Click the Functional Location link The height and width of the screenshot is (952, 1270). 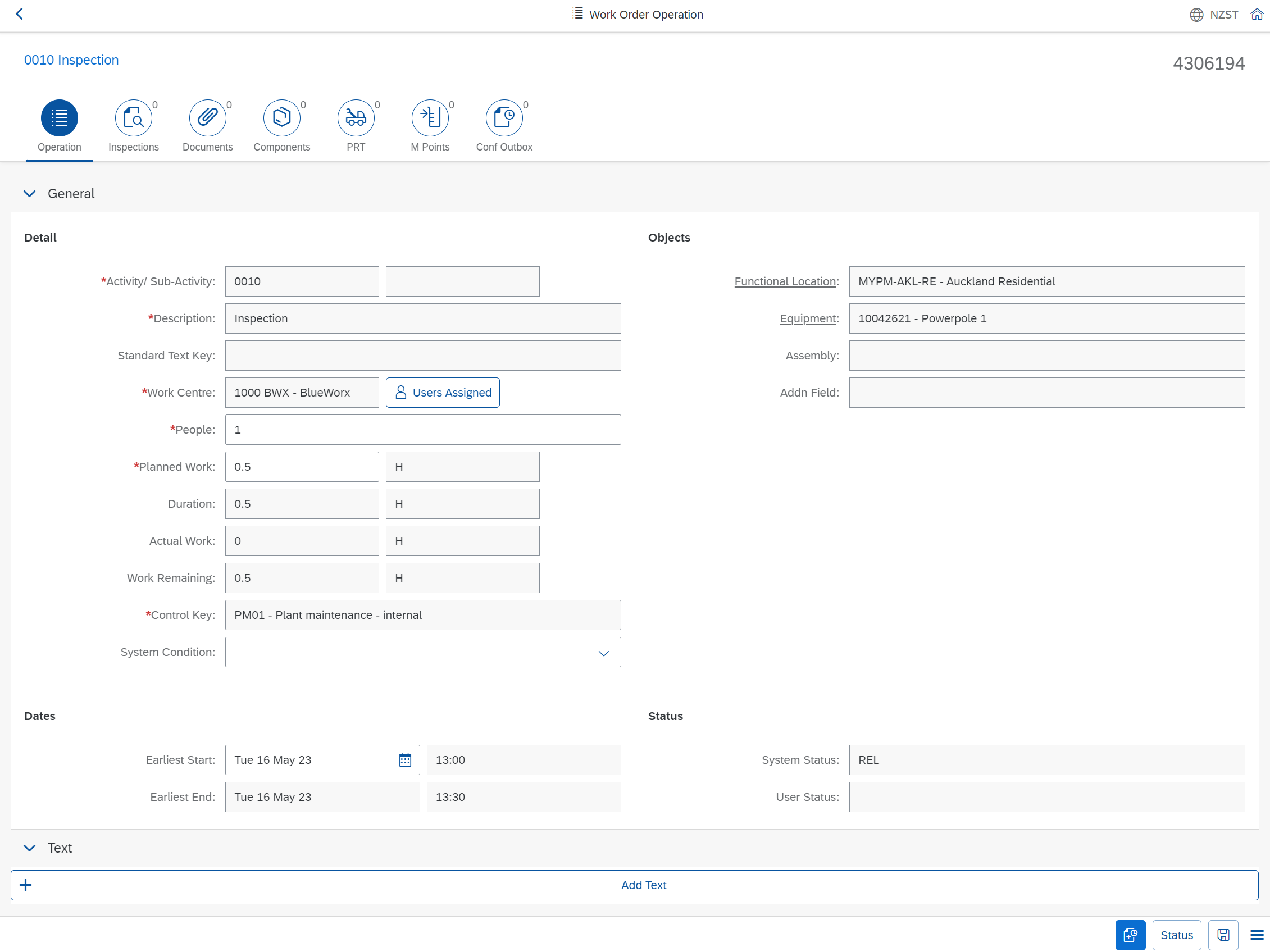785,281
